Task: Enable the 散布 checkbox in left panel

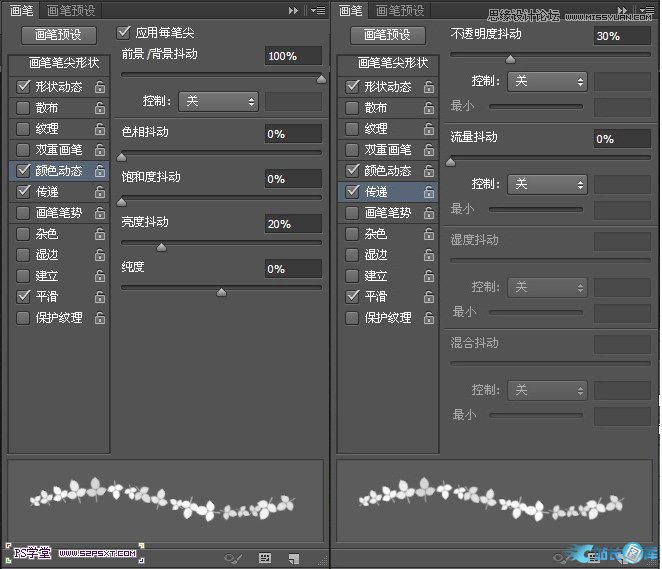Action: click(x=23, y=108)
